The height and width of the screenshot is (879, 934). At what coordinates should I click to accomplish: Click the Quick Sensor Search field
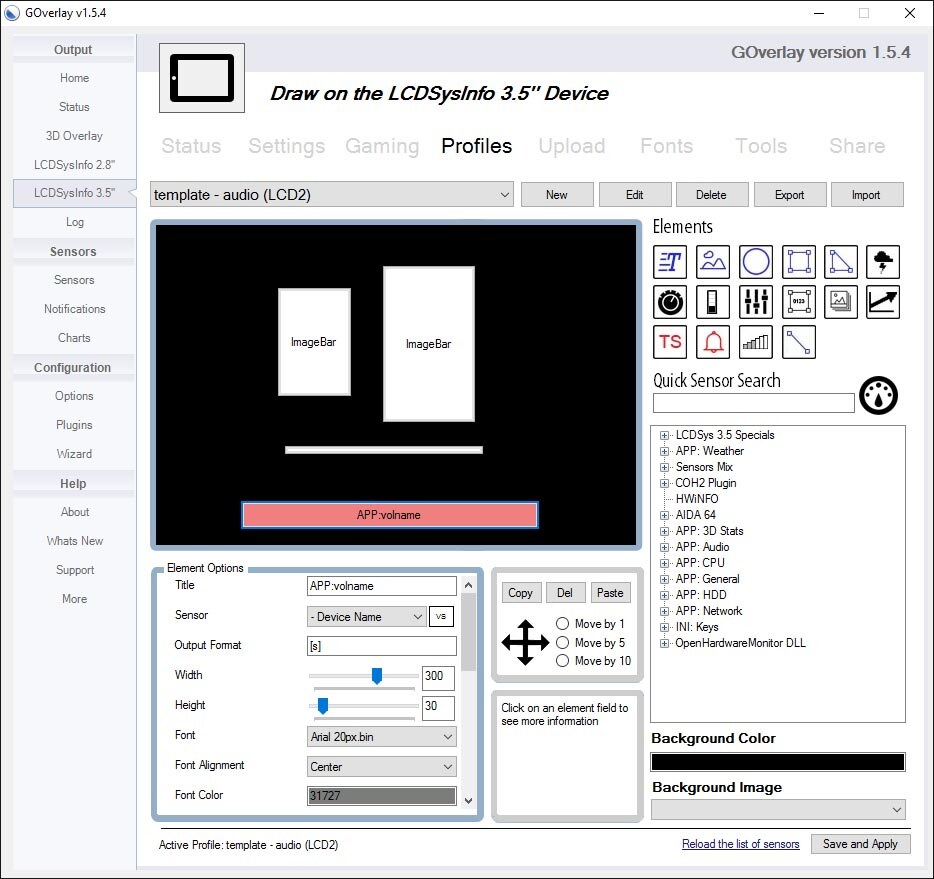754,403
